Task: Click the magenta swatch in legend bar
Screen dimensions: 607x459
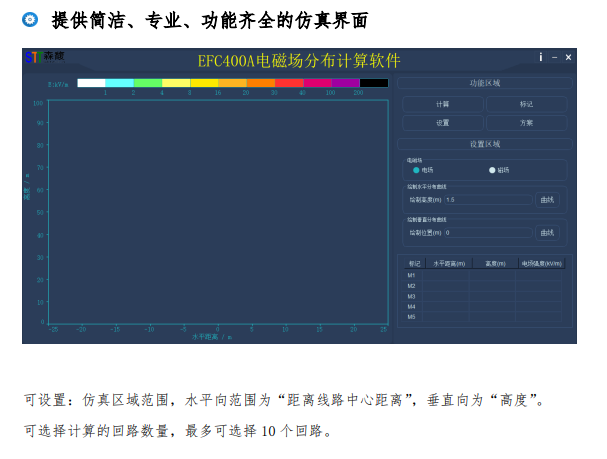Action: tap(317, 83)
